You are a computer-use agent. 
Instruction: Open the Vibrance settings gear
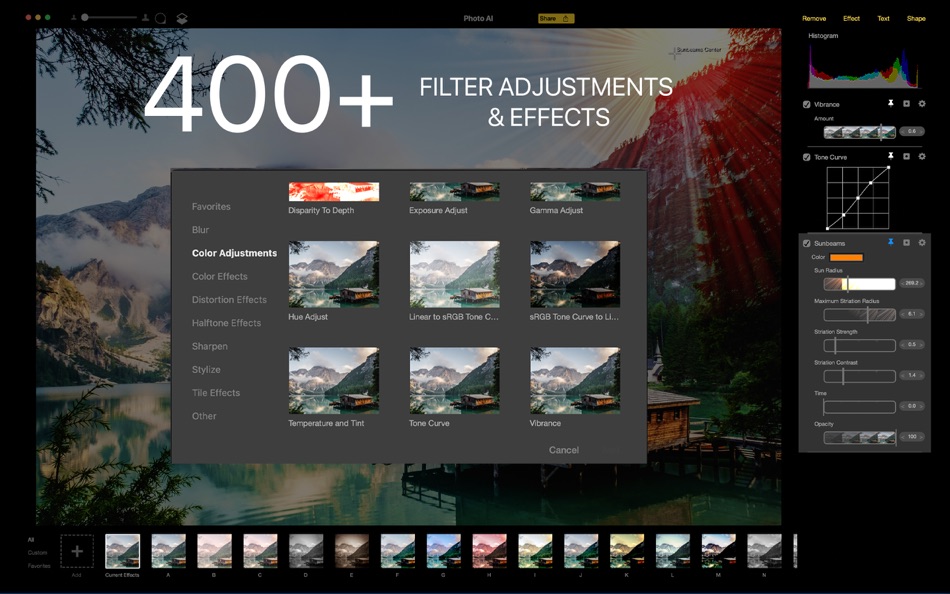pos(922,104)
